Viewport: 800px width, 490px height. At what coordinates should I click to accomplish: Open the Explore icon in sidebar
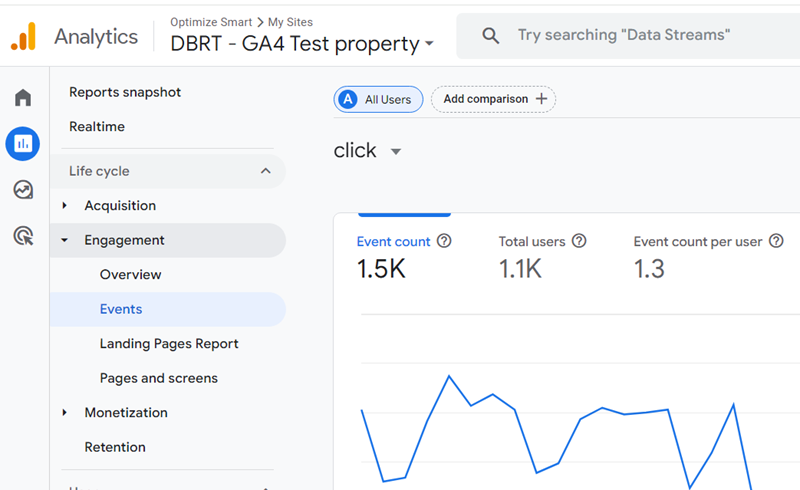tap(23, 190)
